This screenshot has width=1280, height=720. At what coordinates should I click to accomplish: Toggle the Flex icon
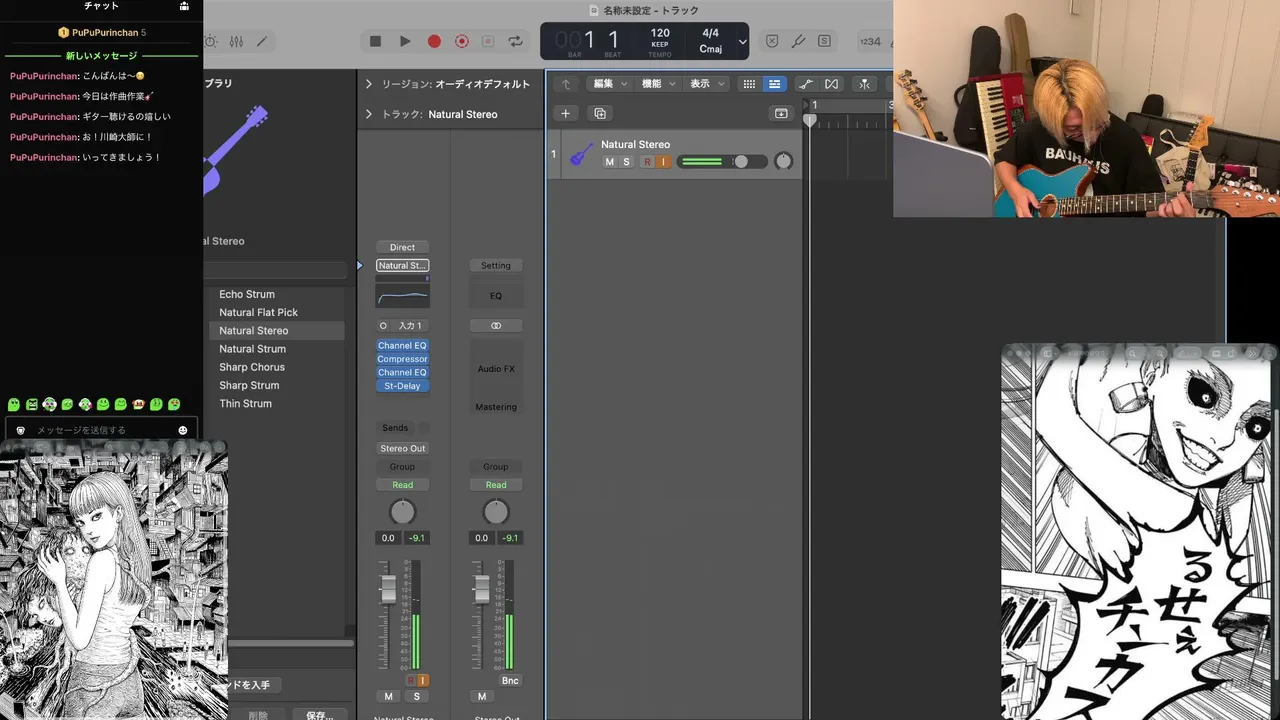pyautogui.click(x=831, y=84)
